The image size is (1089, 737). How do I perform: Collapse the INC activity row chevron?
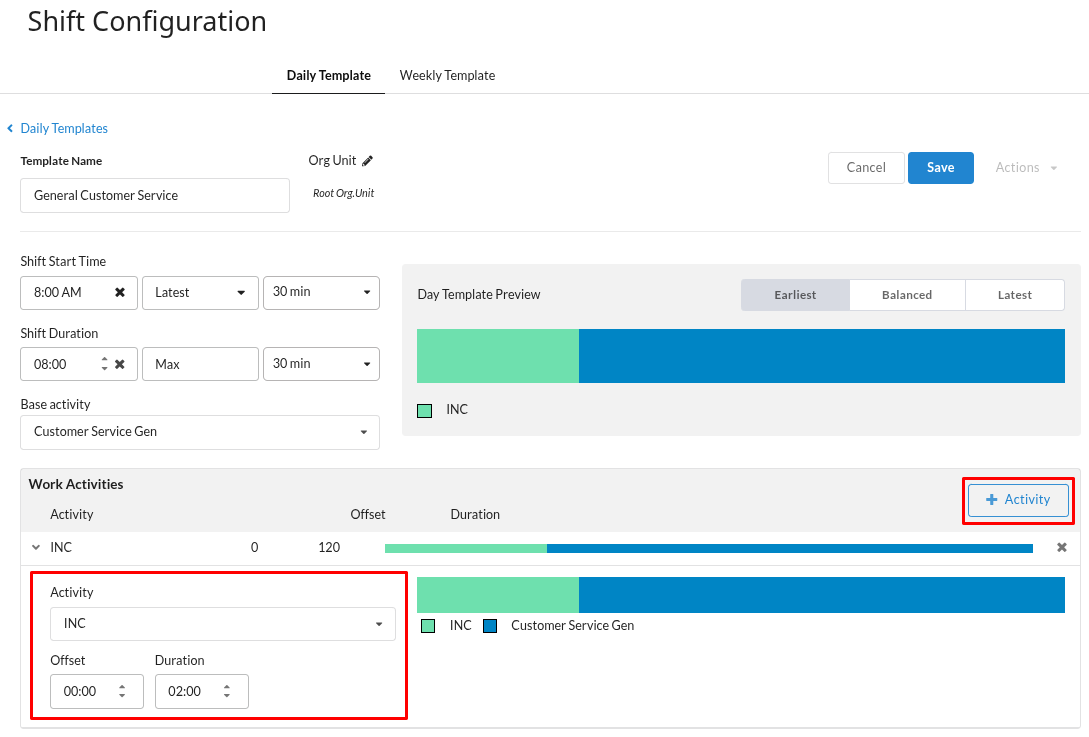coord(36,548)
